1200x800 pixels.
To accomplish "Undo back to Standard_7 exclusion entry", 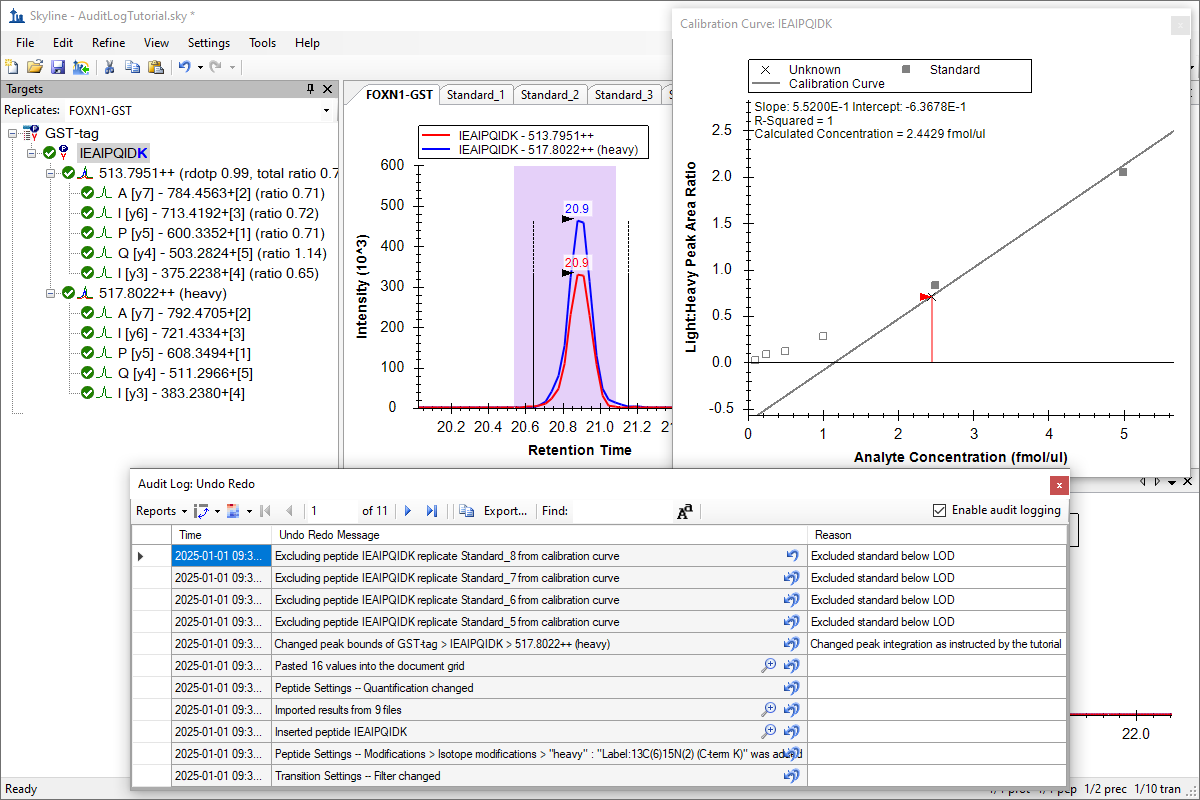I will (793, 578).
